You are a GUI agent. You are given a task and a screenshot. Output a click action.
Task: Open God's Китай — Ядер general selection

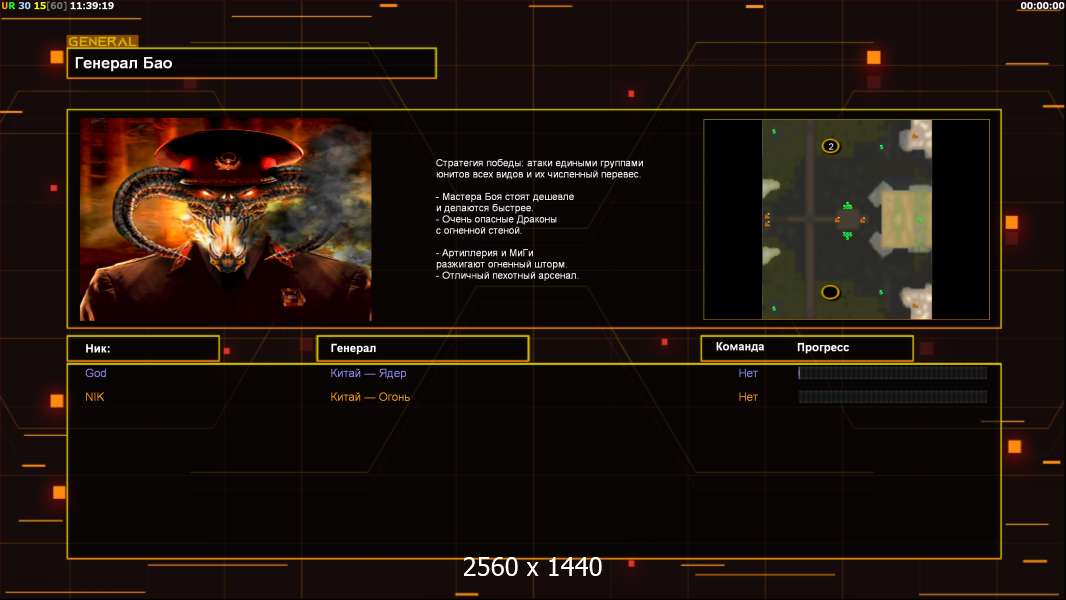pyautogui.click(x=368, y=373)
